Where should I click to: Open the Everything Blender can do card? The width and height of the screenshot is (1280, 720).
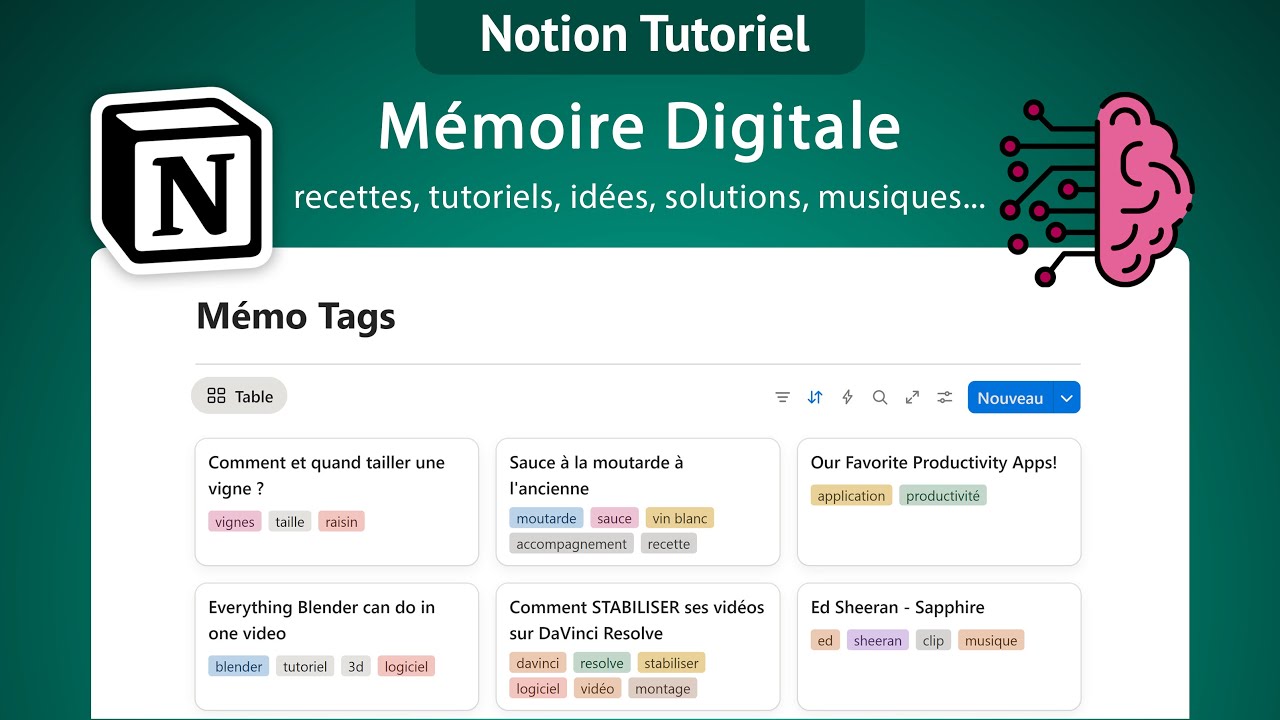pos(336,647)
